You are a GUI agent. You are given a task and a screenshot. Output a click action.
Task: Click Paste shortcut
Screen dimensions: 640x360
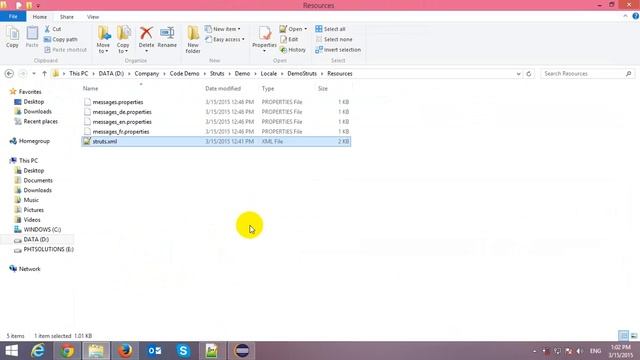point(65,50)
